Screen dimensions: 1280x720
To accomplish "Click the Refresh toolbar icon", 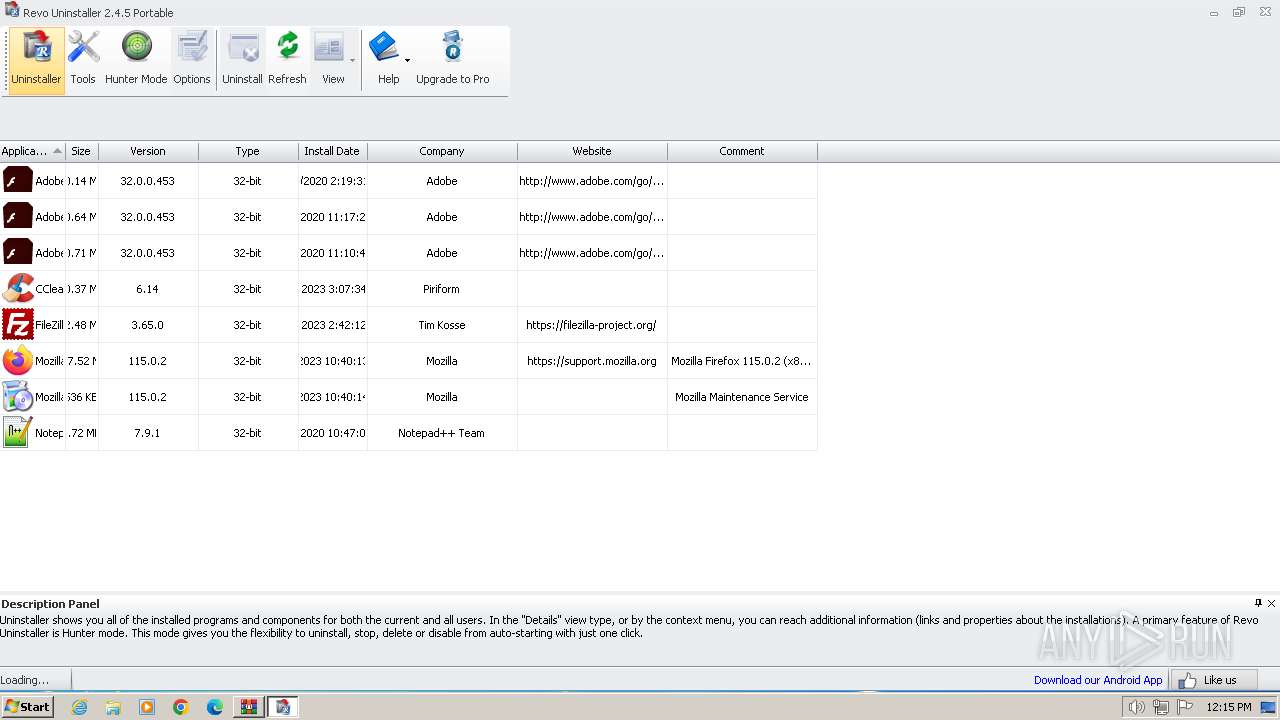I will click(x=287, y=60).
